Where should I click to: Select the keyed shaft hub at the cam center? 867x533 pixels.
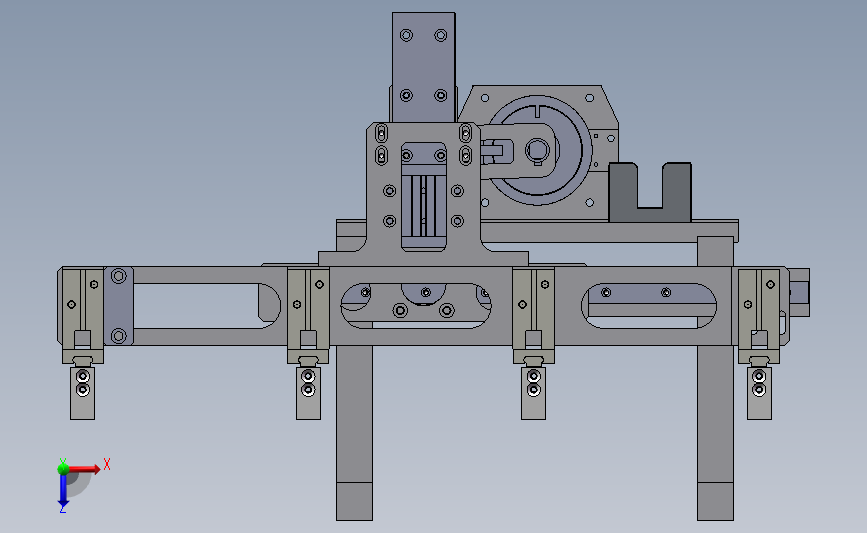(x=537, y=150)
